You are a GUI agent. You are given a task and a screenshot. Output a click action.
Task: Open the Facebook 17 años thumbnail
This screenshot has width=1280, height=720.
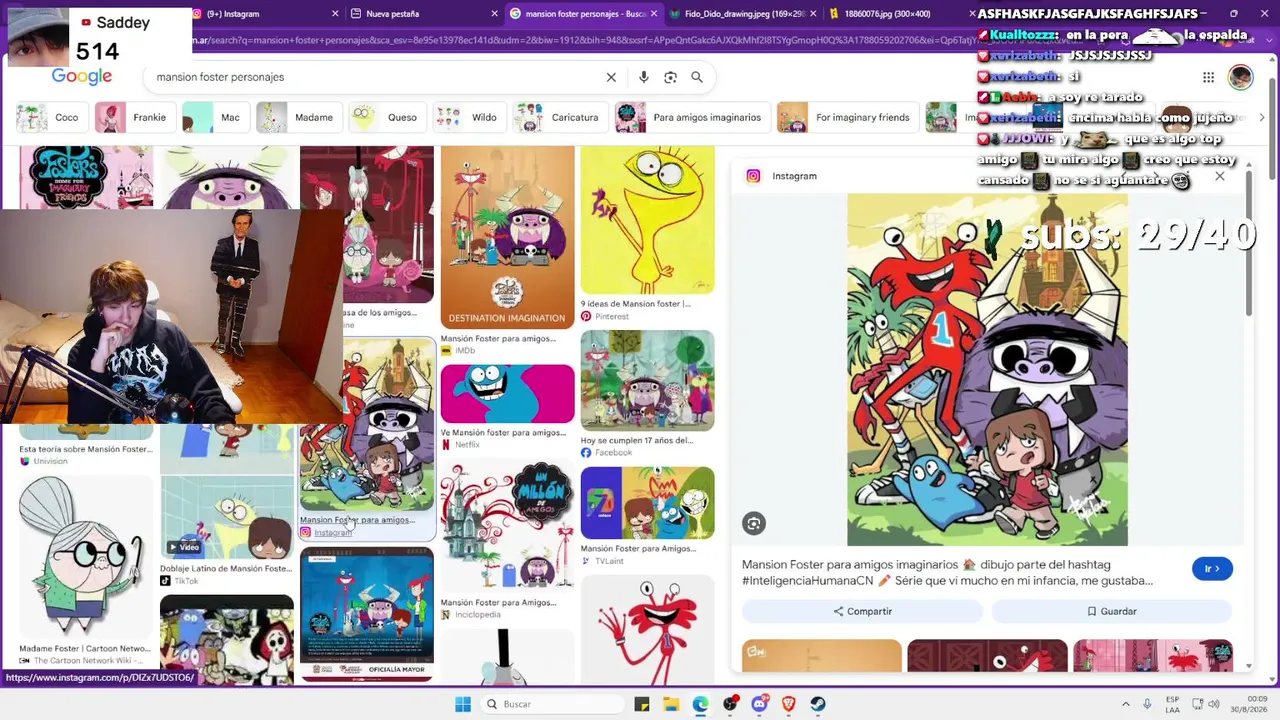[647, 381]
